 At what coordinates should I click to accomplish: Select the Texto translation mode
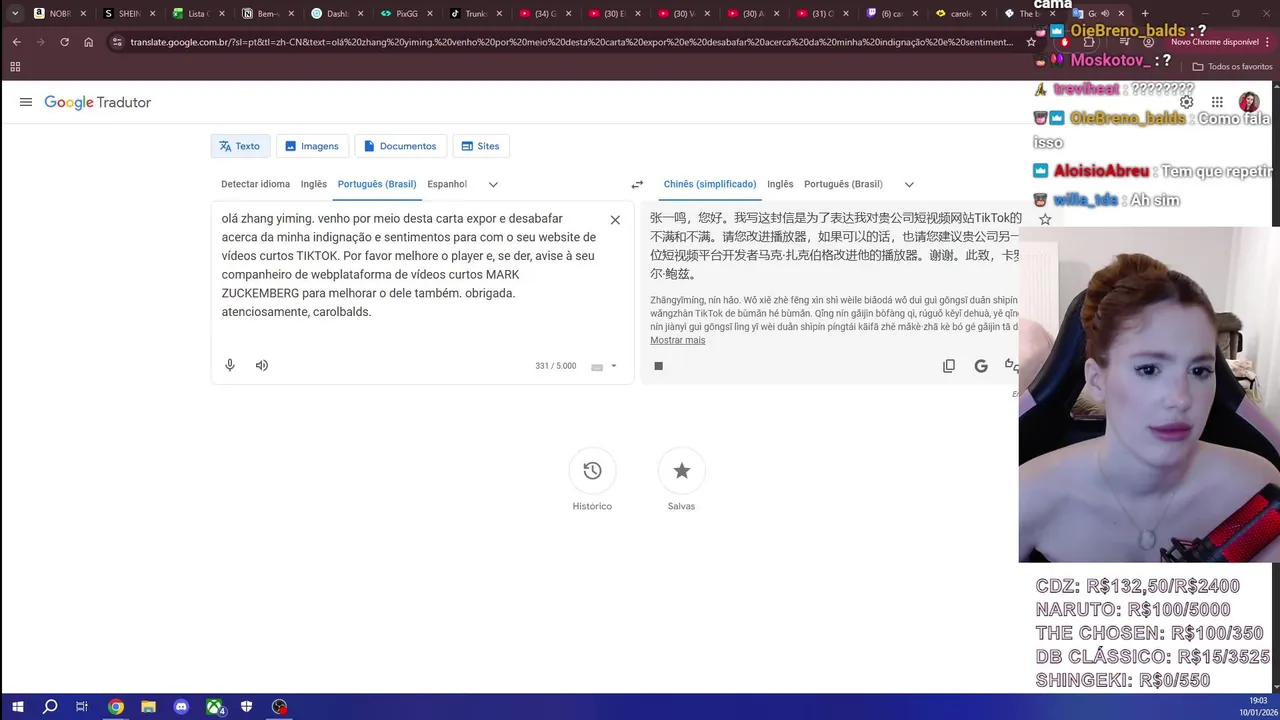click(240, 146)
